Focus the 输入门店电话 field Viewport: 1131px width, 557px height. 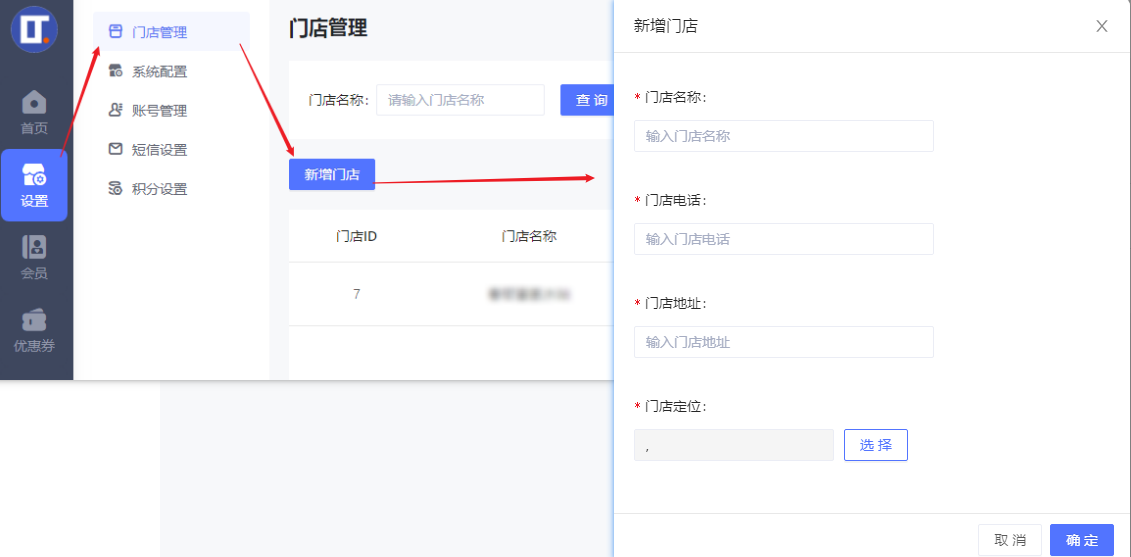pyautogui.click(x=783, y=239)
